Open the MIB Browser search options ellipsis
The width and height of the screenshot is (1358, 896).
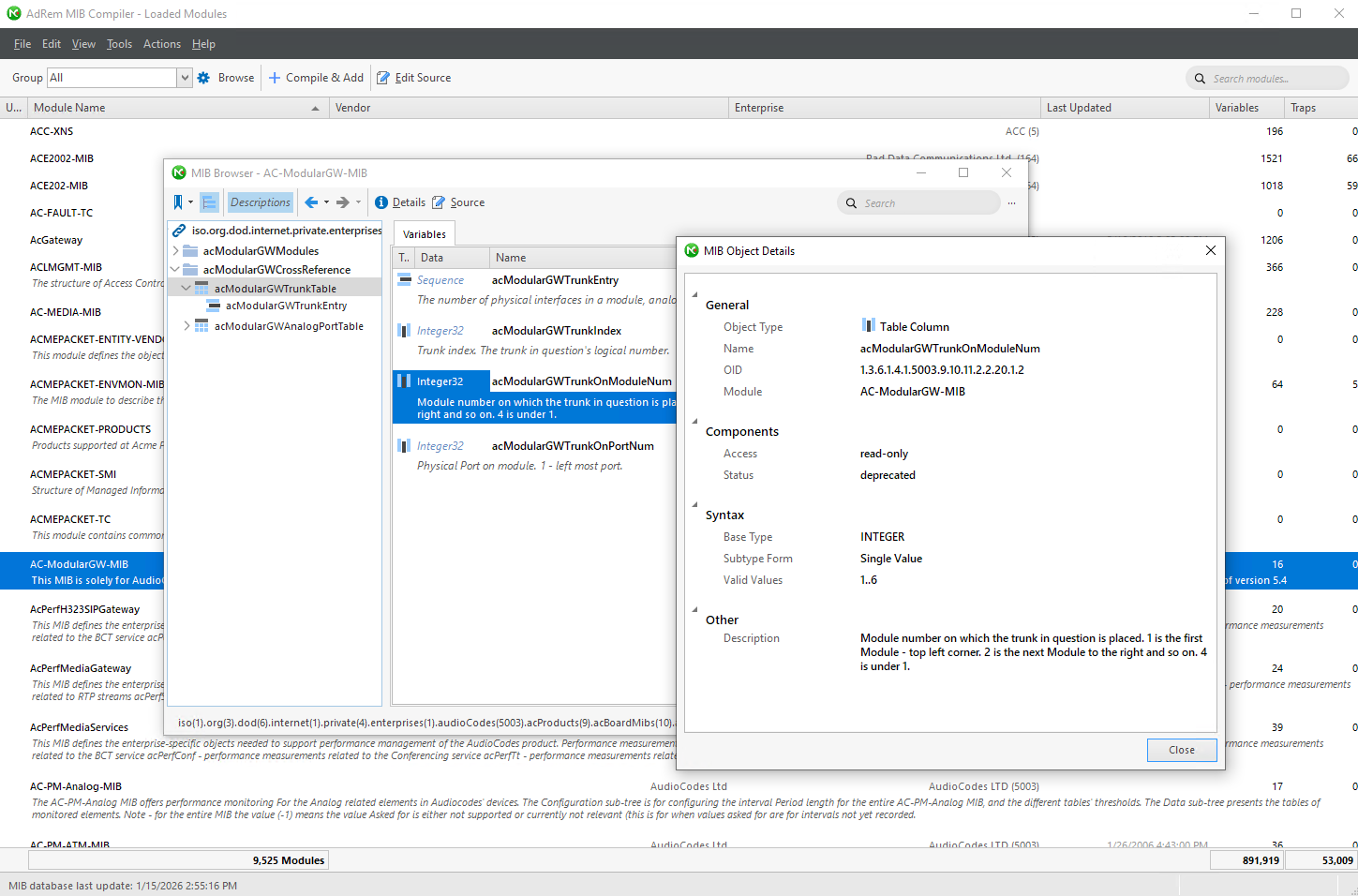click(1011, 203)
